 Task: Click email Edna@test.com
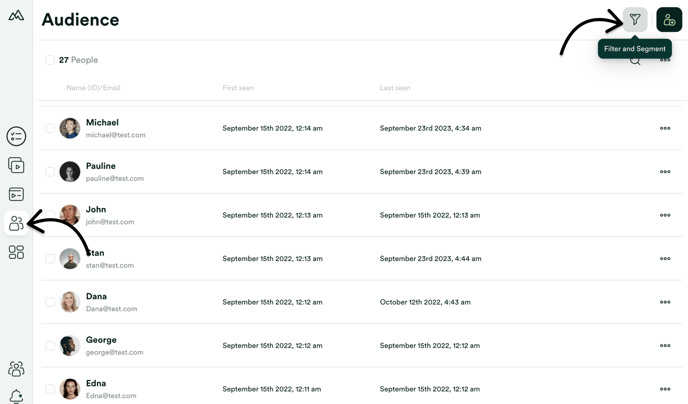click(111, 396)
